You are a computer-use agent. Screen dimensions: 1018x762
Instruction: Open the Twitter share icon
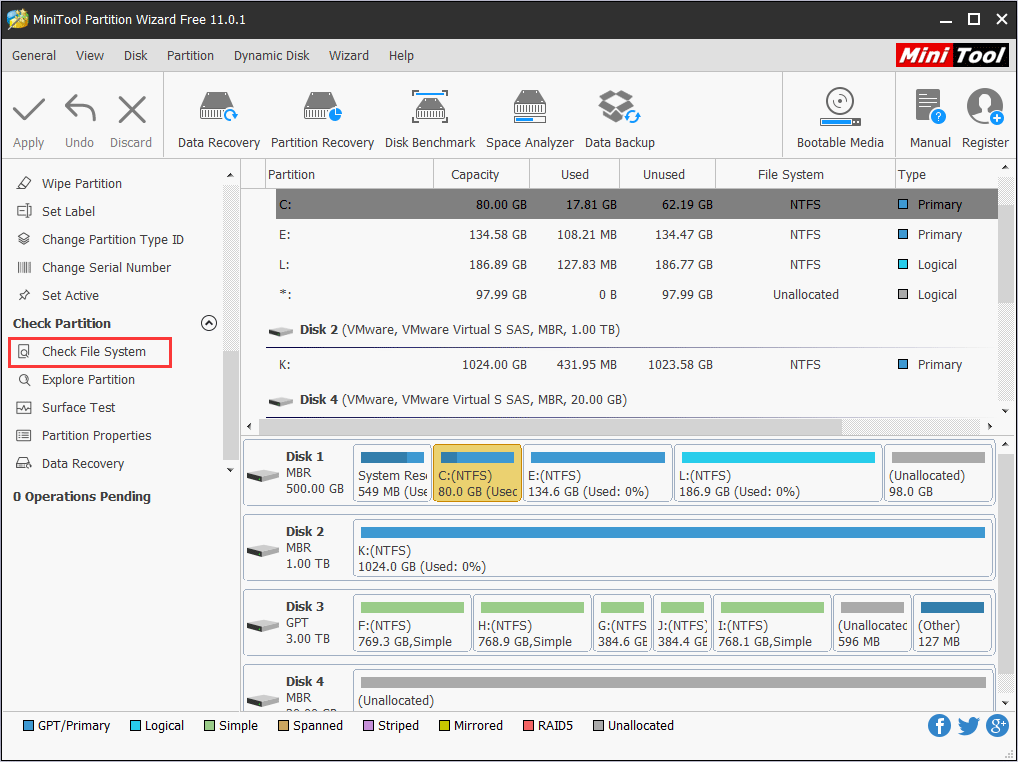point(968,726)
